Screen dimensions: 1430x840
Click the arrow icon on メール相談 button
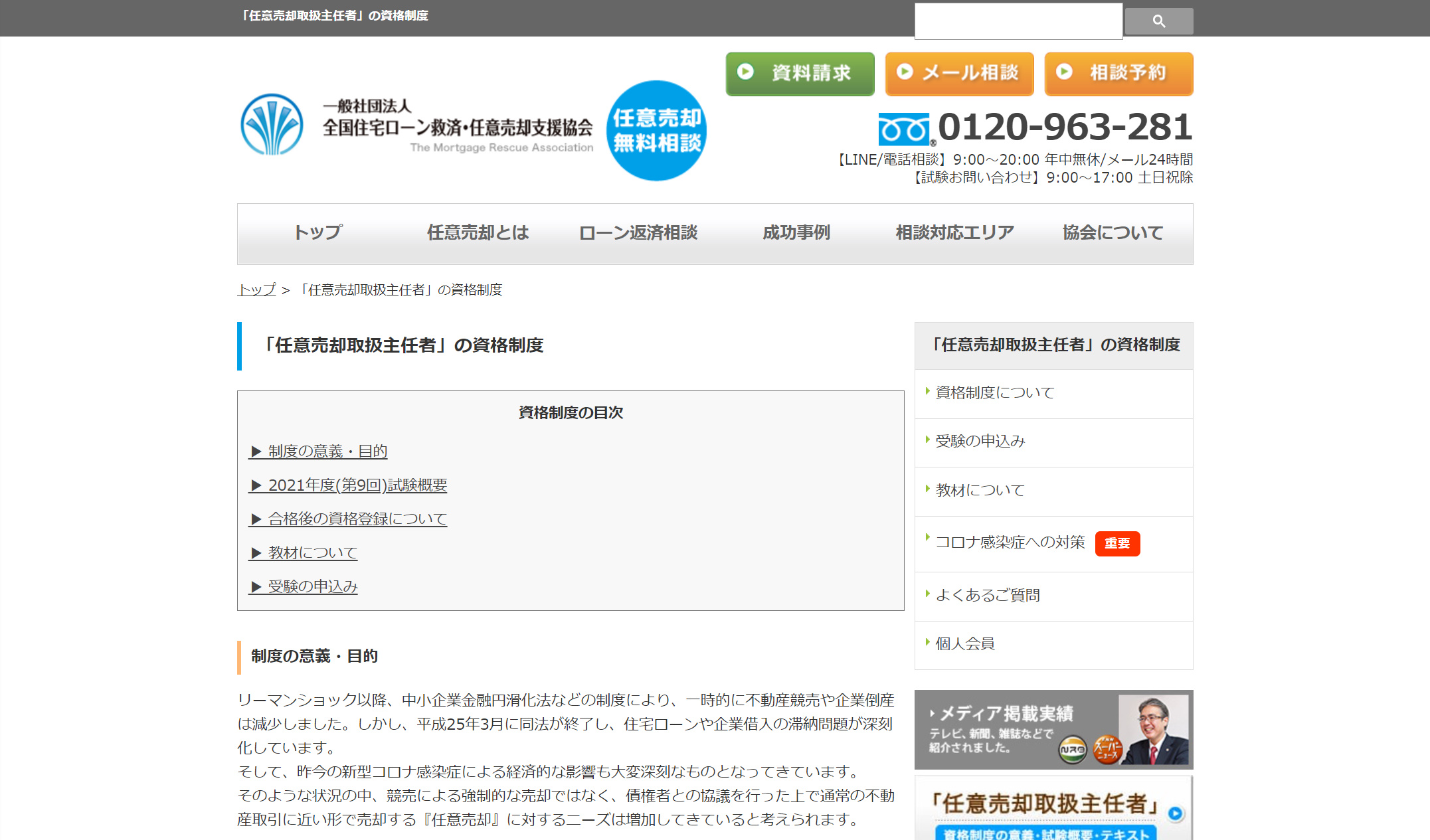905,73
